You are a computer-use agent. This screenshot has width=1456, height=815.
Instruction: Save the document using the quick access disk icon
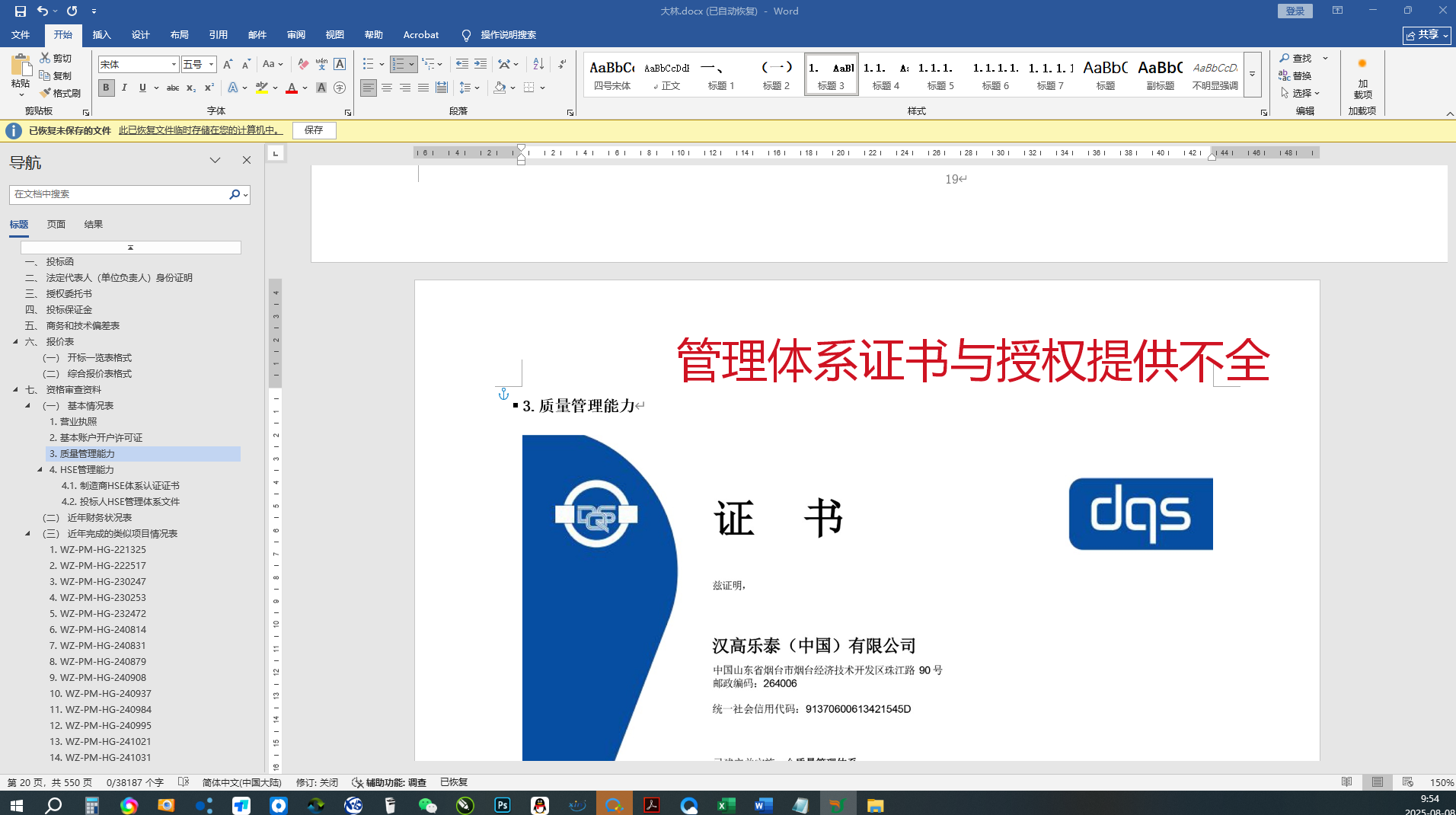pos(21,11)
